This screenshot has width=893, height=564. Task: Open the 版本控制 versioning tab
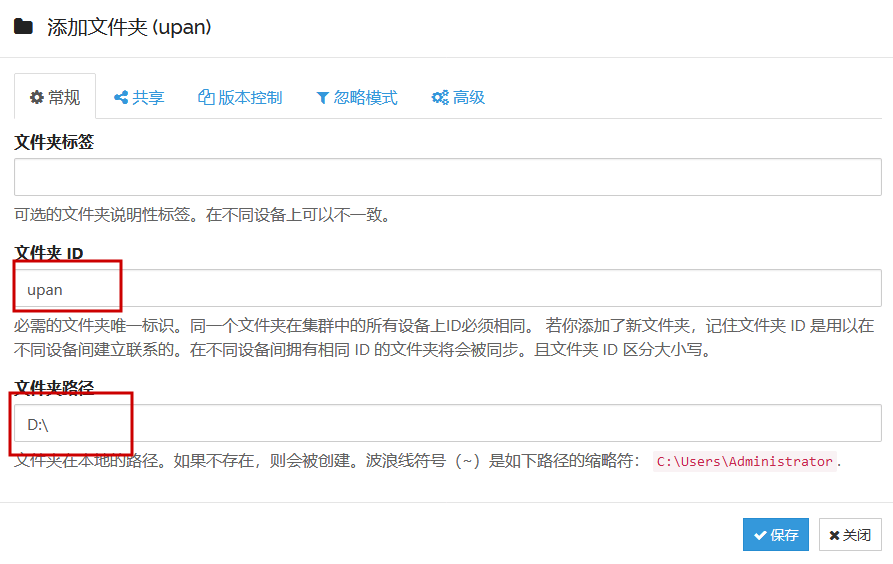[240, 97]
